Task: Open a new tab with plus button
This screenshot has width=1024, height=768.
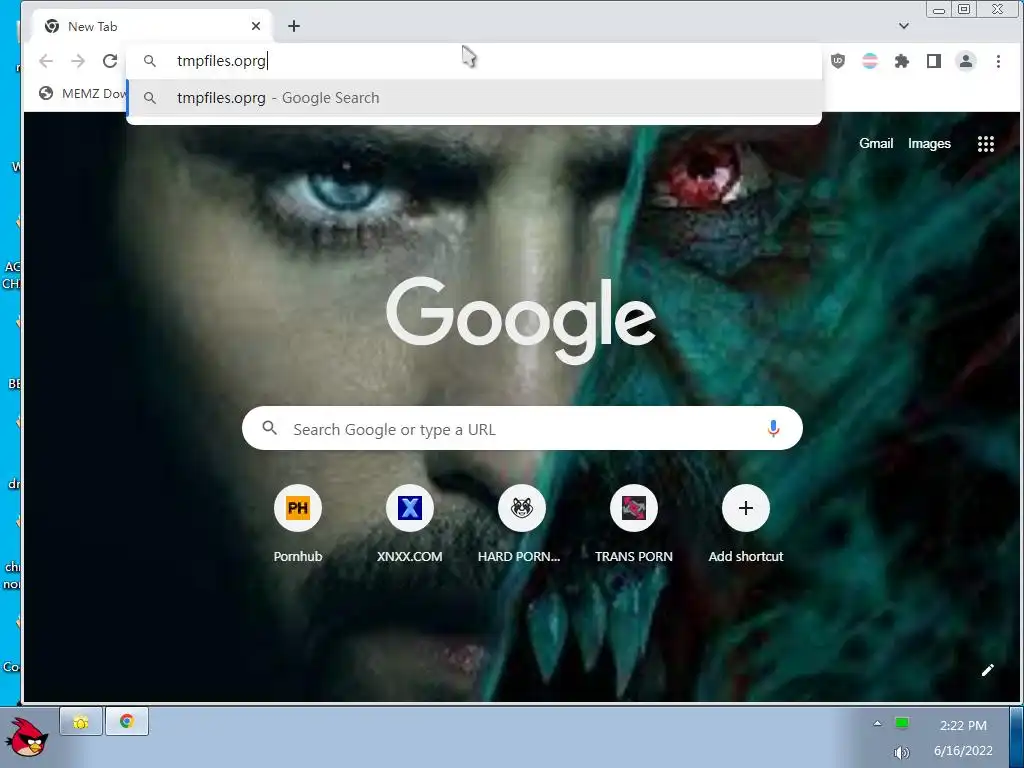Action: [x=294, y=26]
